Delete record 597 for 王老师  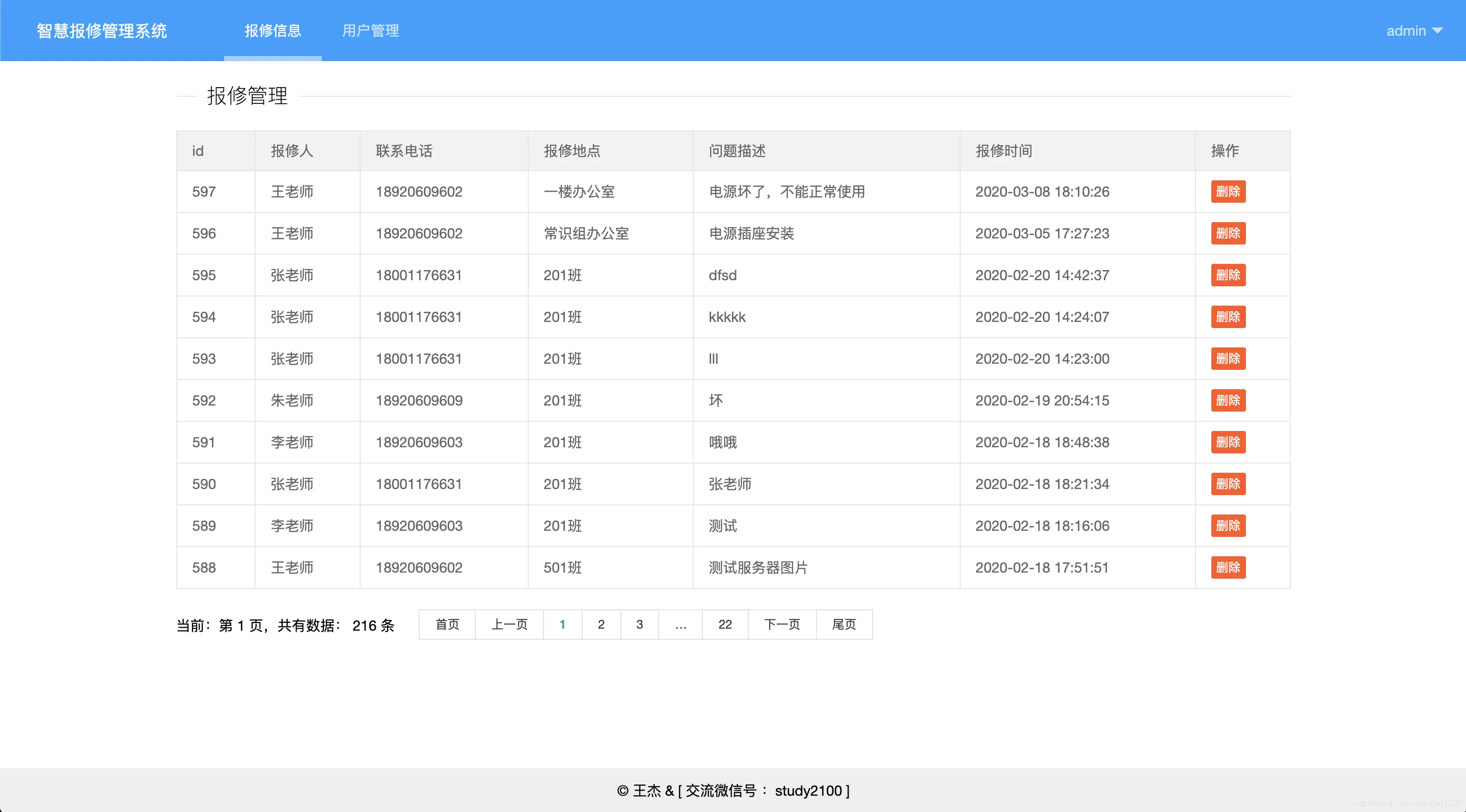[x=1228, y=192]
